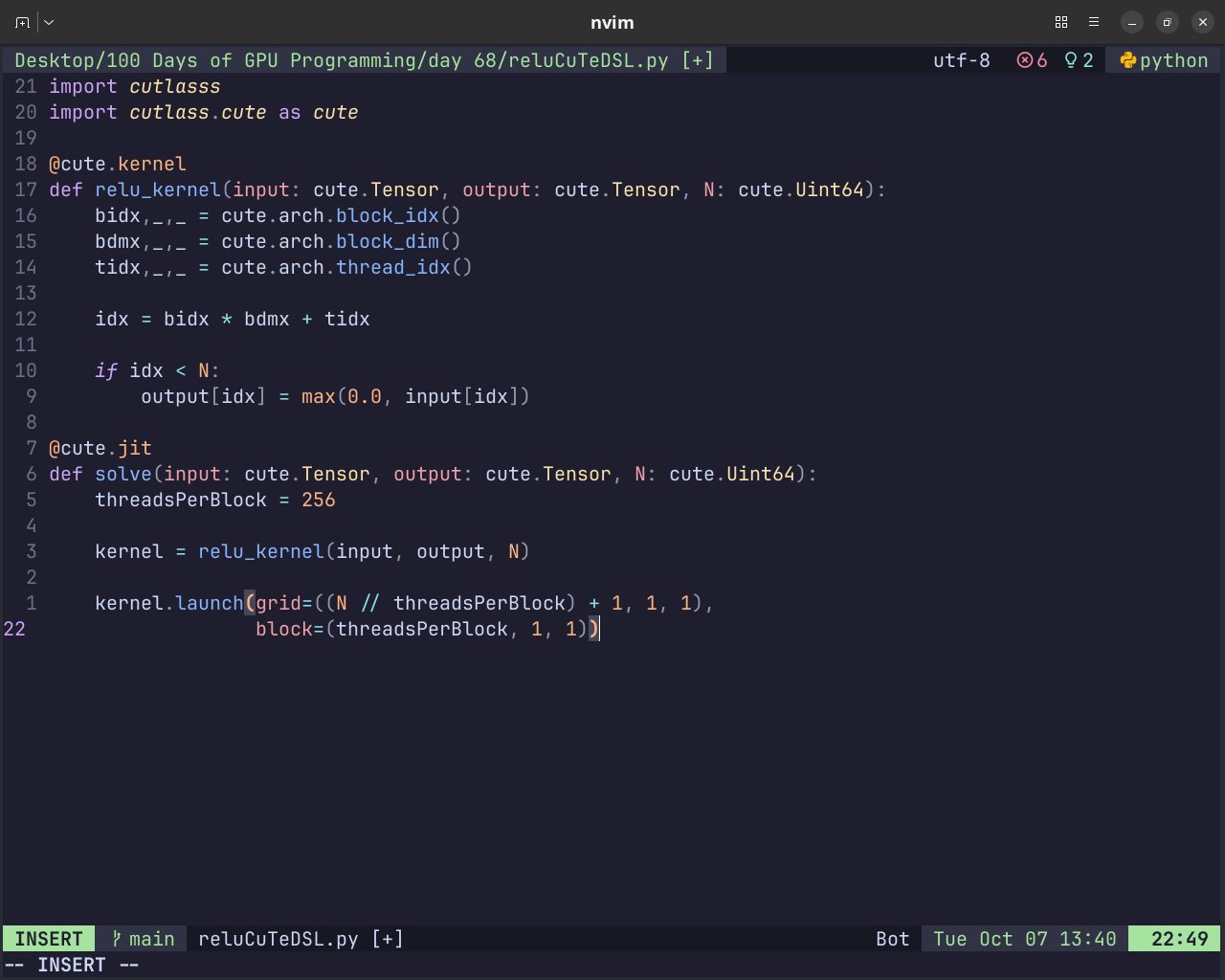Open the tab dropdown chevron in title bar

click(x=50, y=22)
